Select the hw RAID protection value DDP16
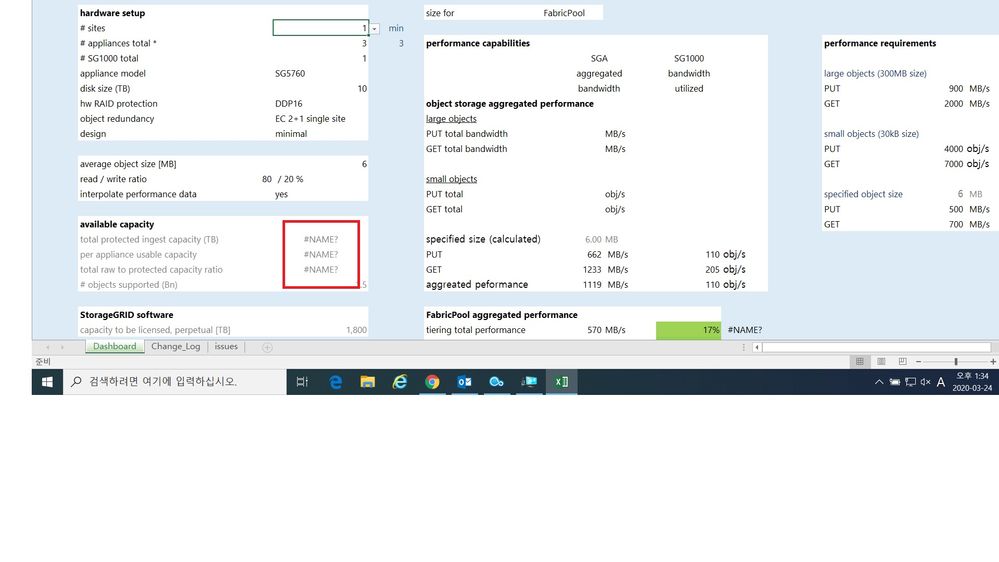 click(289, 103)
